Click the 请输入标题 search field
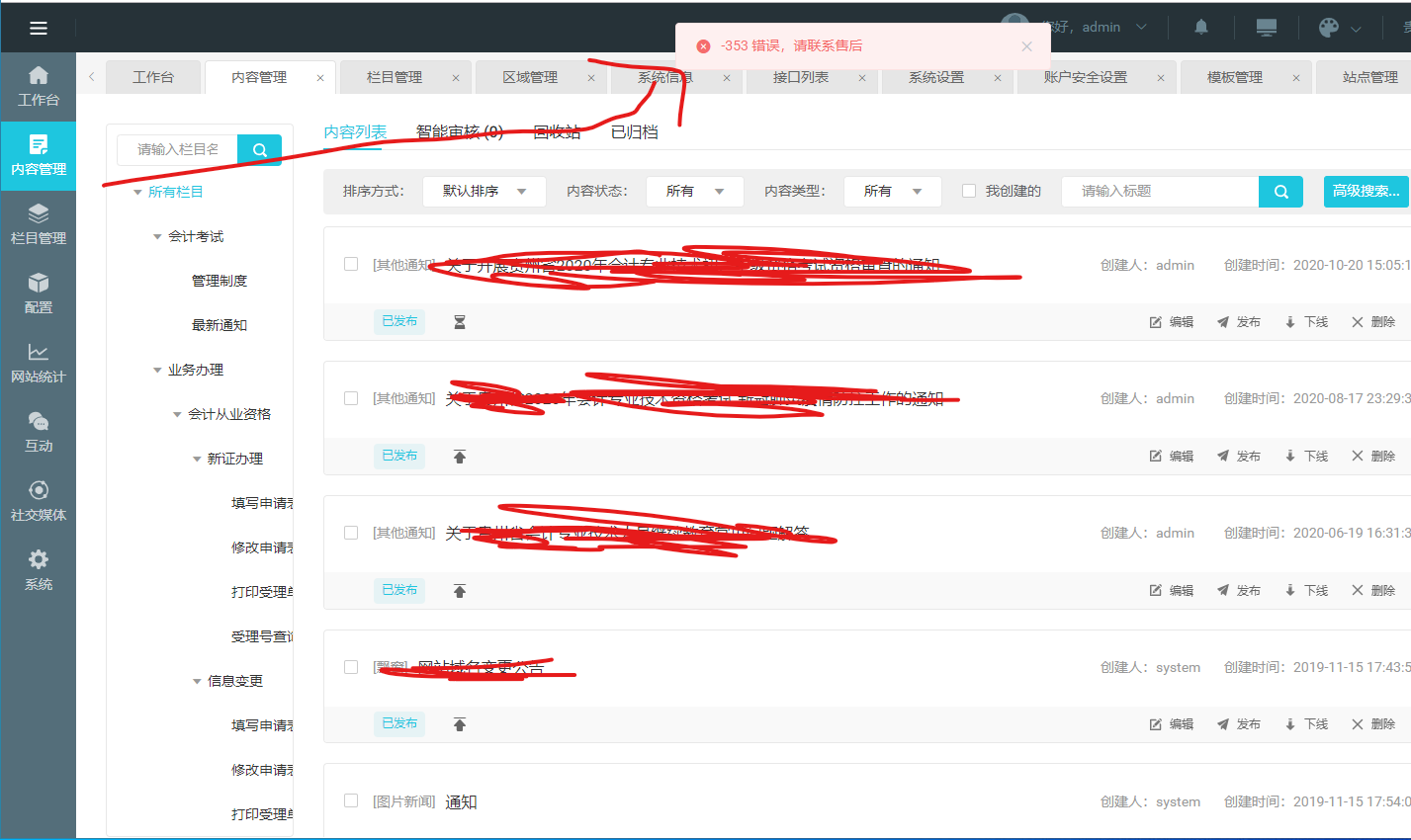1411x840 pixels. pyautogui.click(x=1160, y=192)
